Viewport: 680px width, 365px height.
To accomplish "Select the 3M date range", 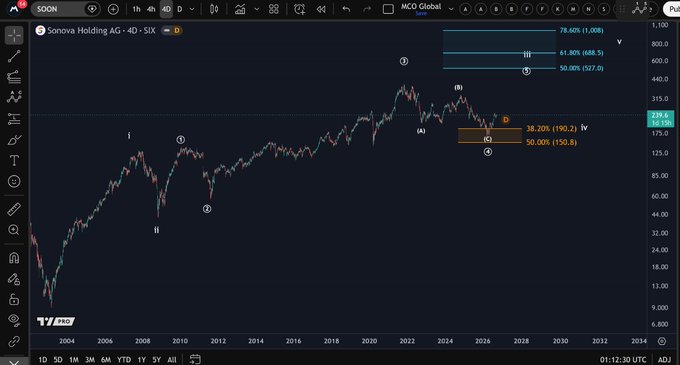I will coord(90,359).
